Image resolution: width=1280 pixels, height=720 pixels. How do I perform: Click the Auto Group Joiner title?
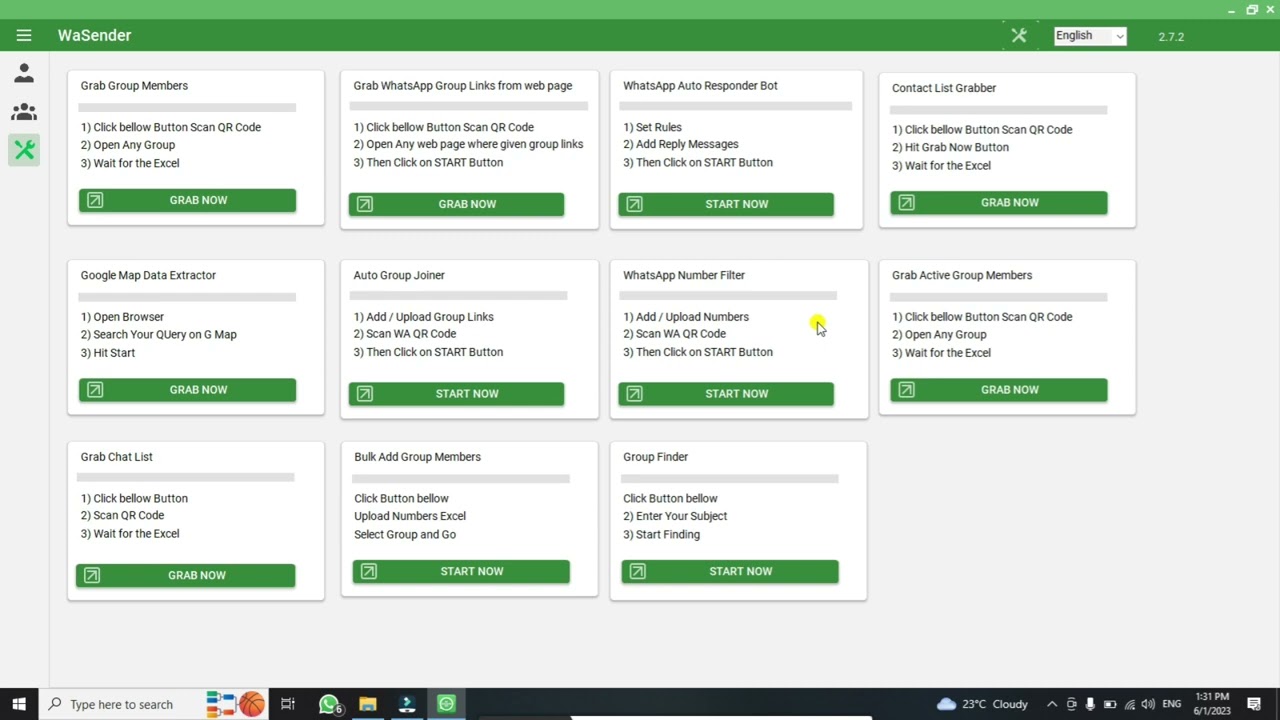coord(399,275)
